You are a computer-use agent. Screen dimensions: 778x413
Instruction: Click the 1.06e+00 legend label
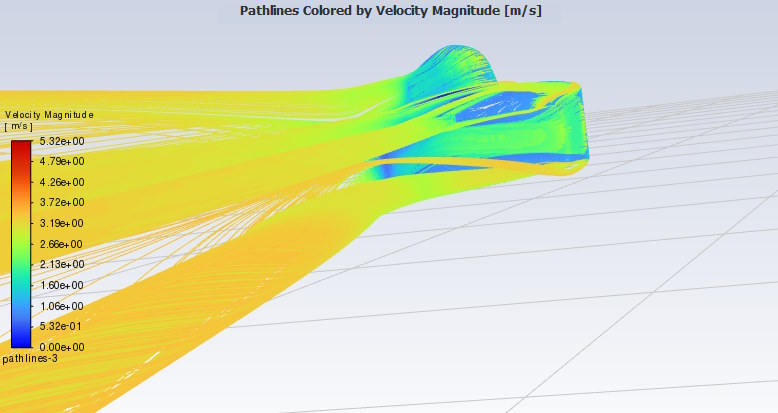click(x=60, y=305)
